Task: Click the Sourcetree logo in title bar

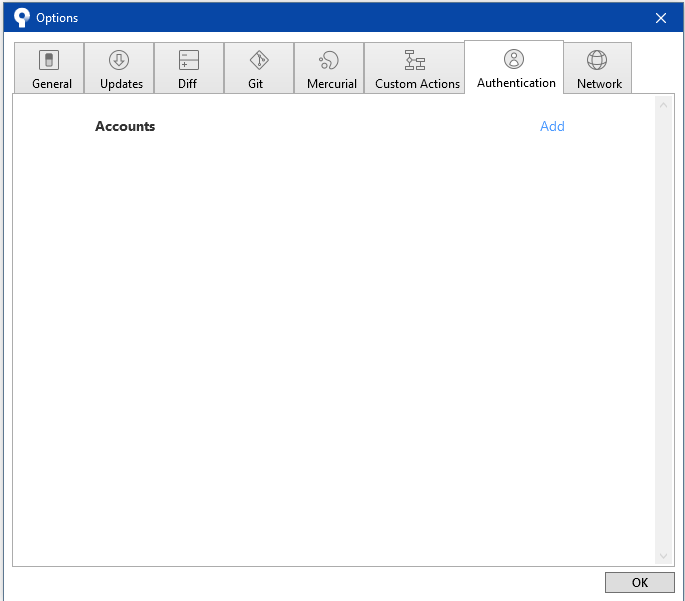Action: click(x=21, y=17)
